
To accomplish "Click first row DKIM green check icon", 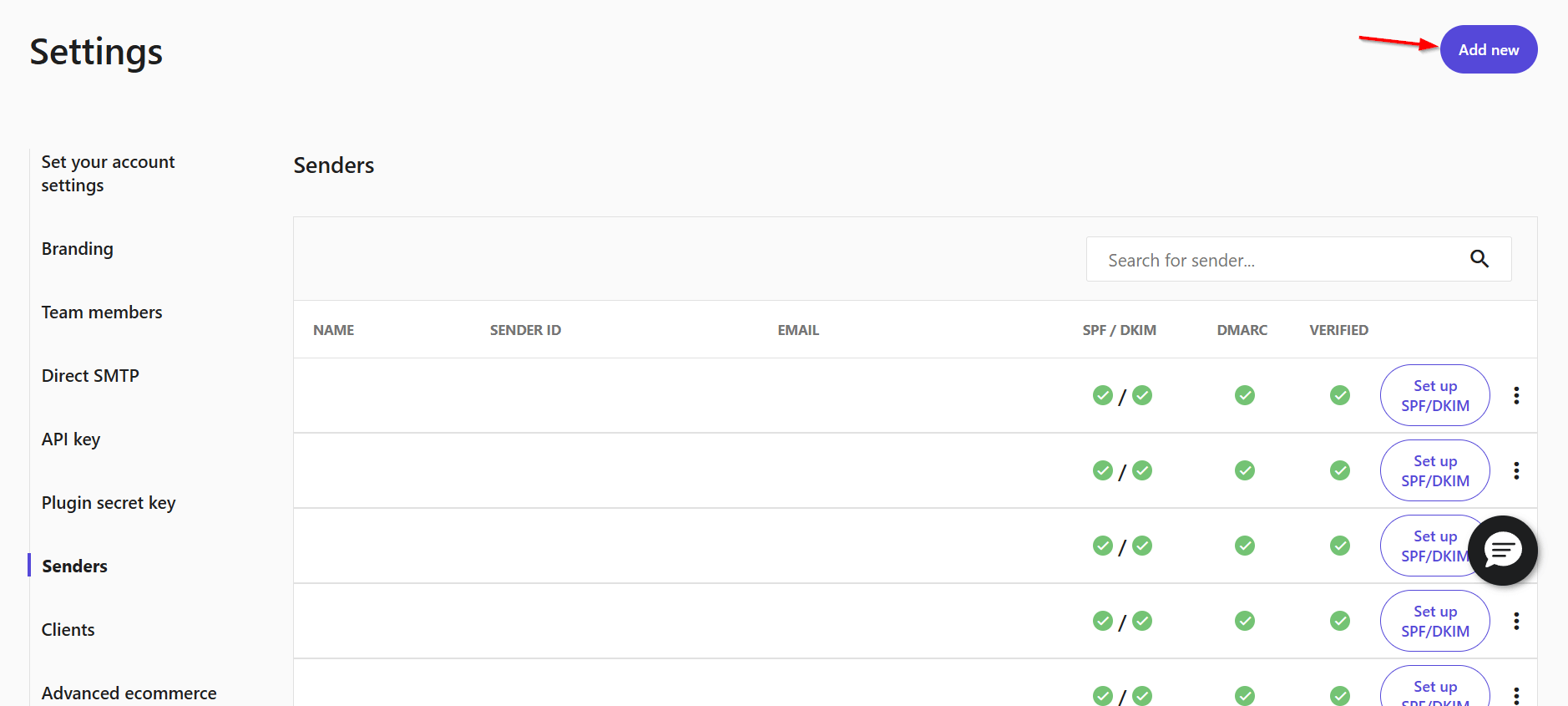I will pos(1142,395).
